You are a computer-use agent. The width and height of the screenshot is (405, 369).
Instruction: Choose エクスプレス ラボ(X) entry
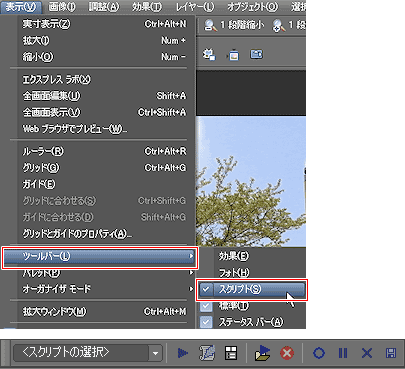pos(100,79)
